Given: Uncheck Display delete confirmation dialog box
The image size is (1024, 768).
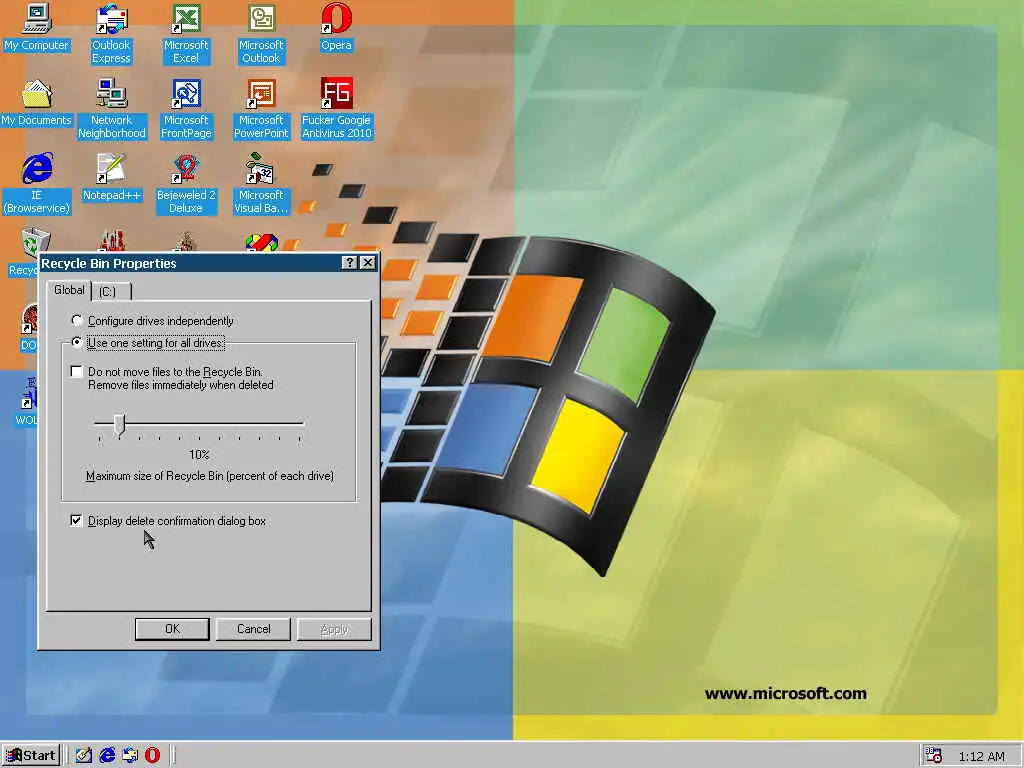Looking at the screenshot, I should [76, 520].
